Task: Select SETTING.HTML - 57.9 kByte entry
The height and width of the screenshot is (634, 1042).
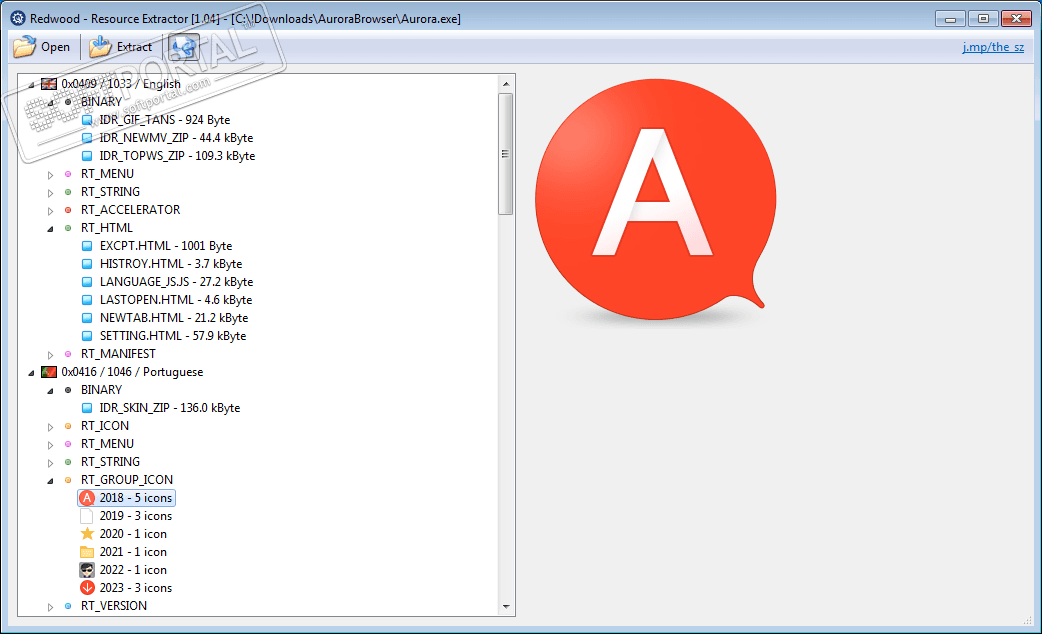Action: [x=173, y=336]
